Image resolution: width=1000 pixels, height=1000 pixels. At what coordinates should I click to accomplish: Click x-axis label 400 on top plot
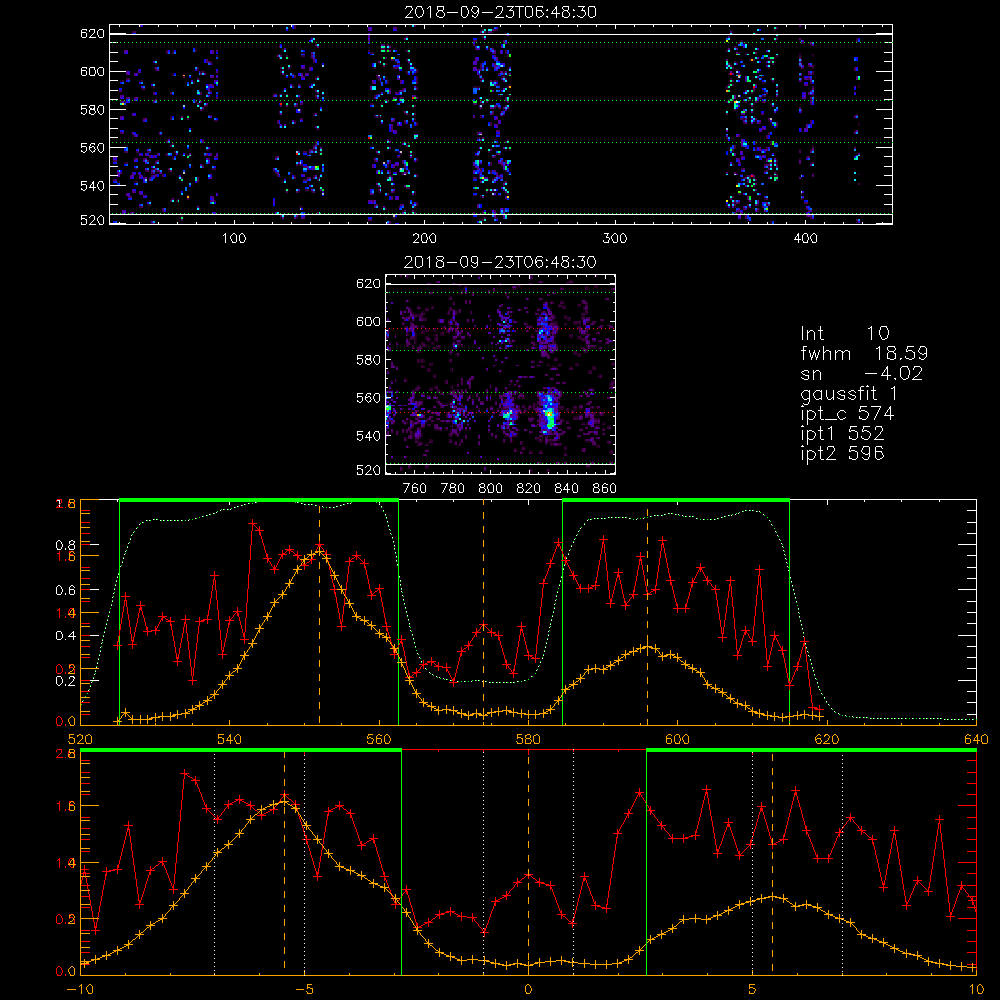(x=805, y=239)
